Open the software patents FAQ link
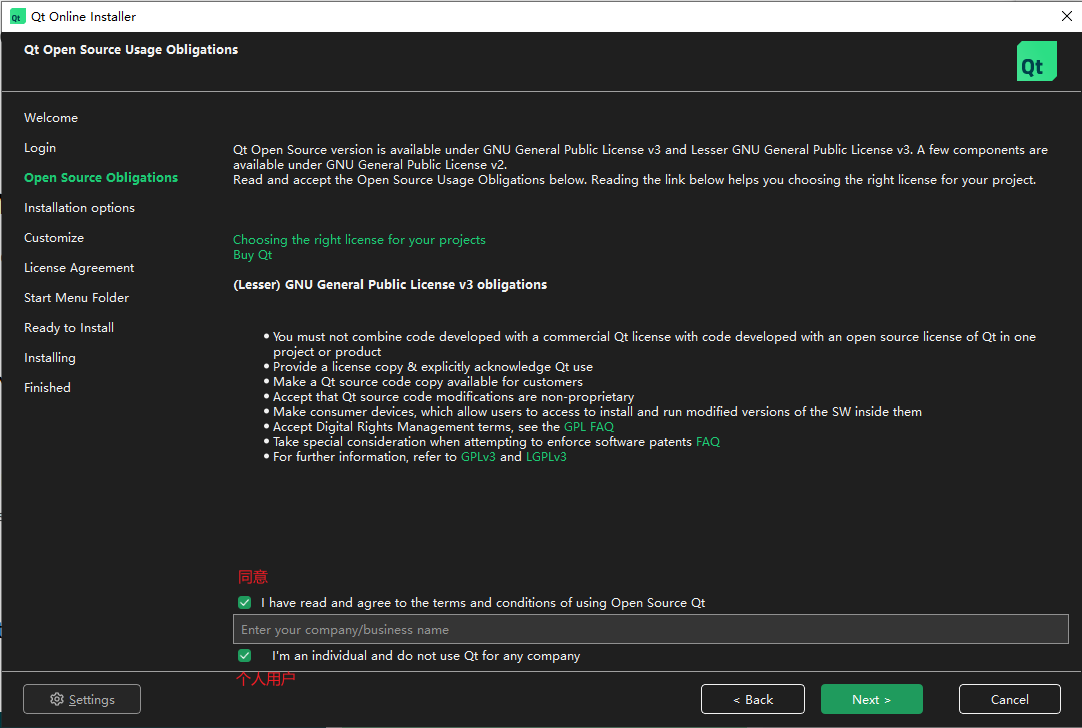The width and height of the screenshot is (1082, 728). [707, 442]
